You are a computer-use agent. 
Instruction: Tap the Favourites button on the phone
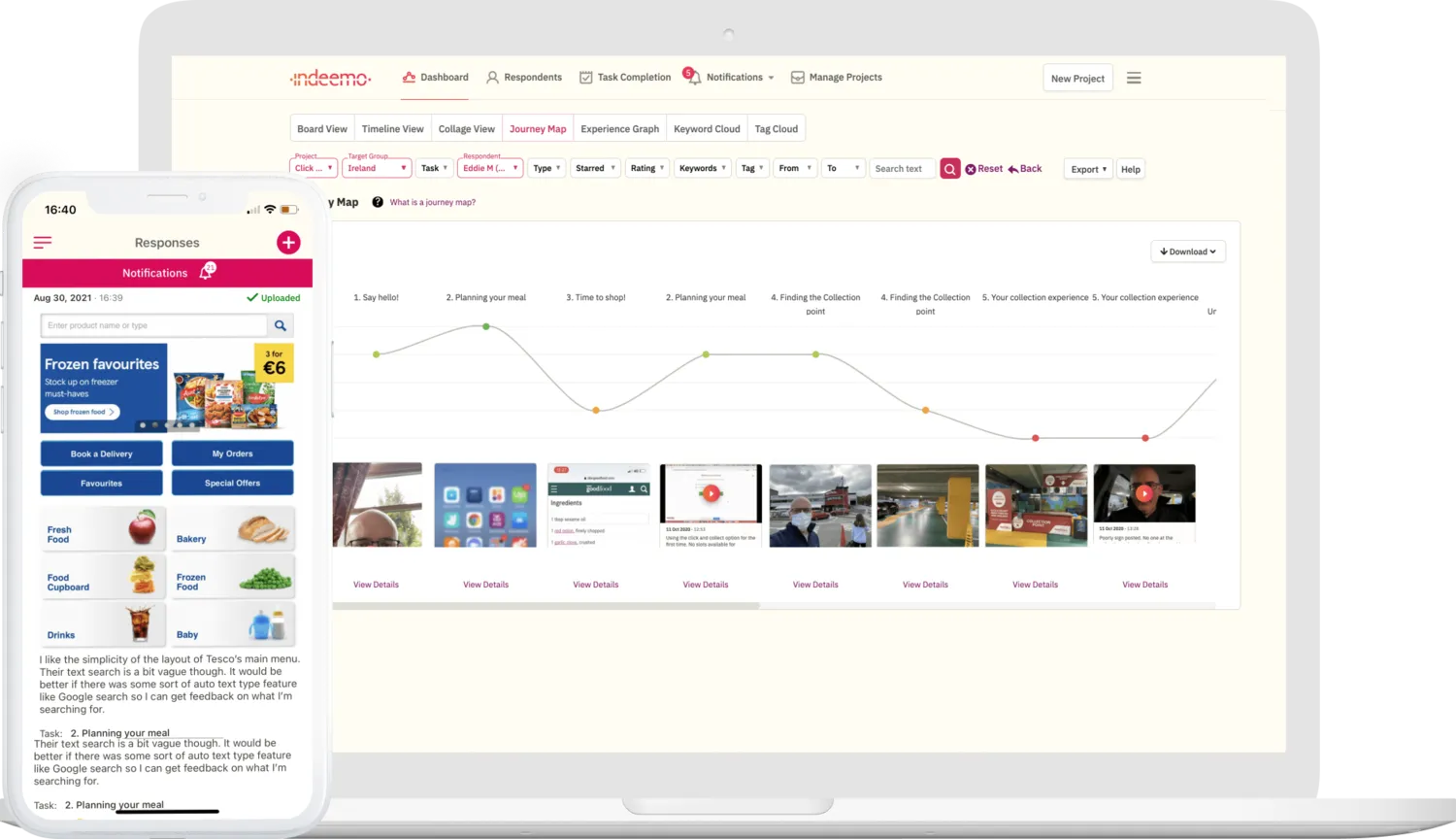pyautogui.click(x=102, y=483)
